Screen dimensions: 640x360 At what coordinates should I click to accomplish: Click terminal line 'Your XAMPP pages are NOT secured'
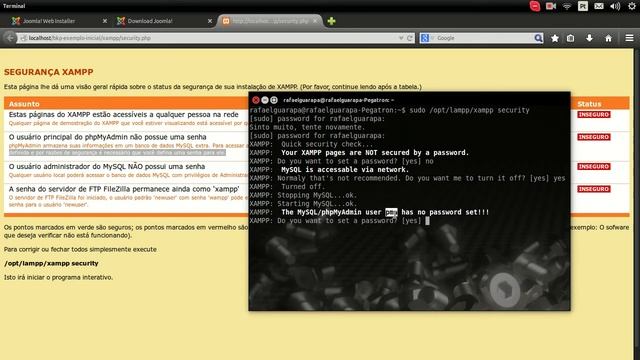(x=375, y=153)
